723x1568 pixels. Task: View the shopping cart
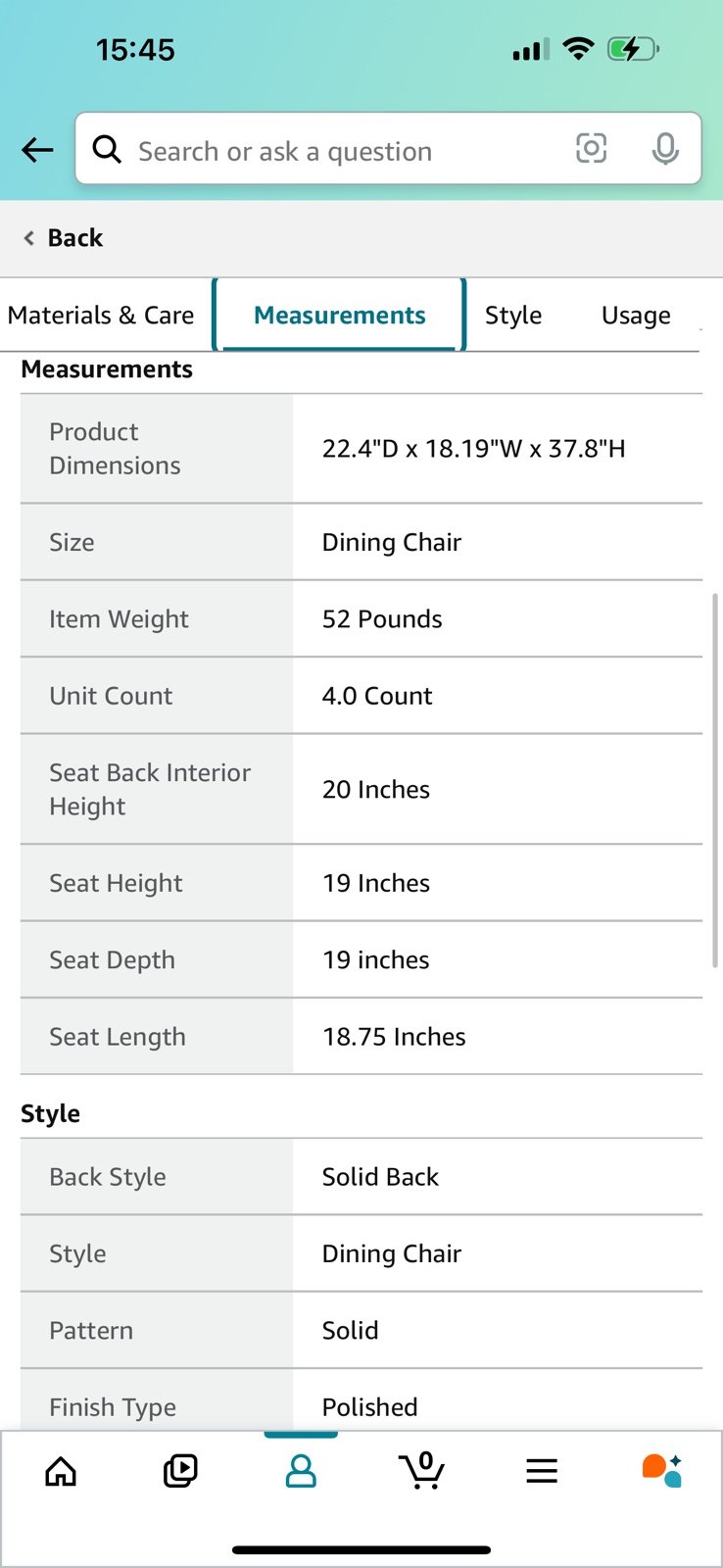tap(421, 1470)
